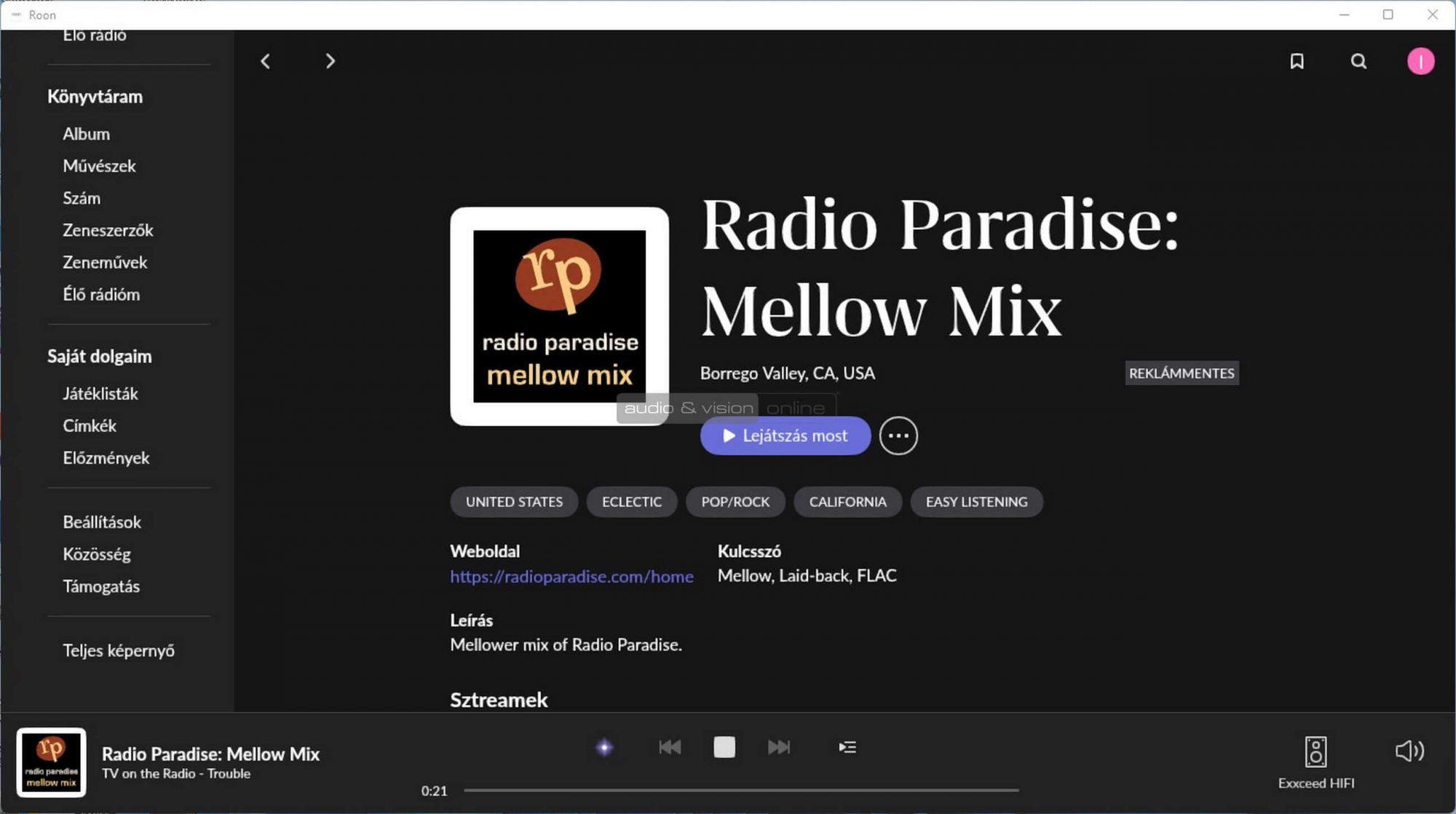Minimize the Roon window
This screenshot has width=1456, height=814.
1344,15
